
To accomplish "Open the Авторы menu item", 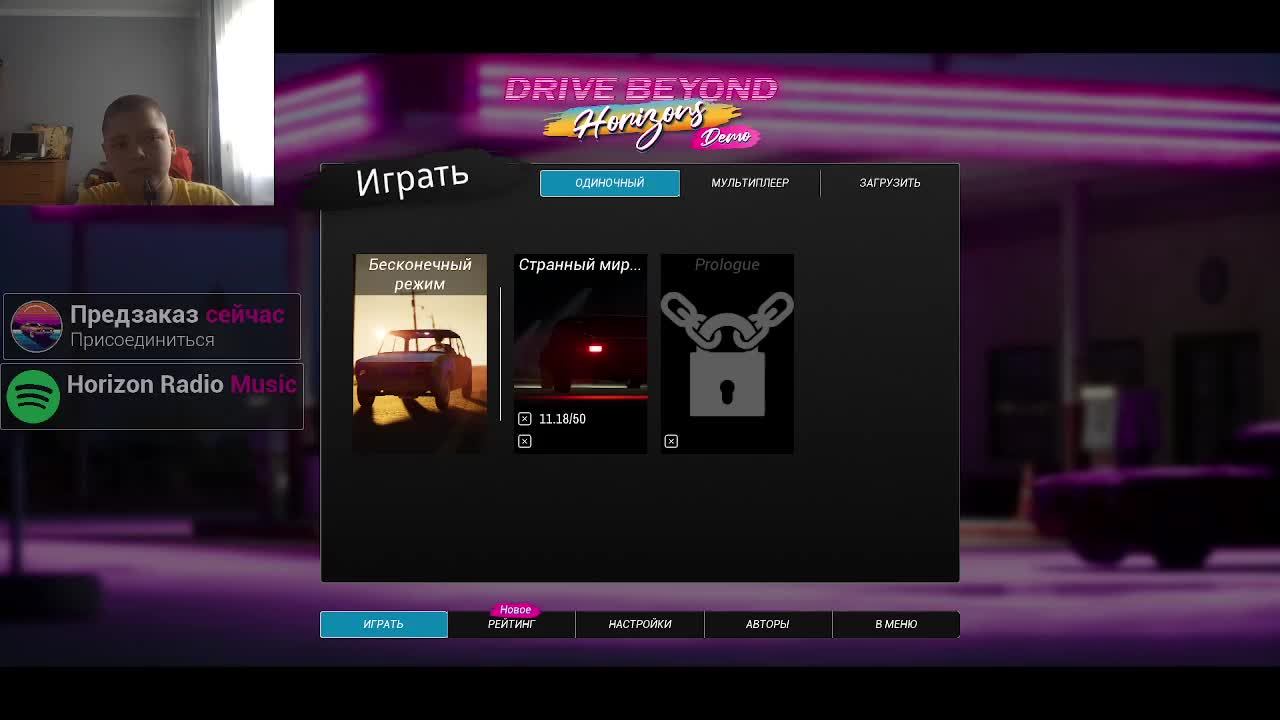I will (768, 624).
